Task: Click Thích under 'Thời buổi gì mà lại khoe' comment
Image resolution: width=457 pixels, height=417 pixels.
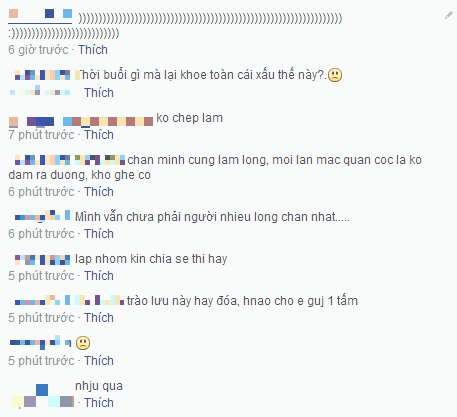Action: click(99, 93)
